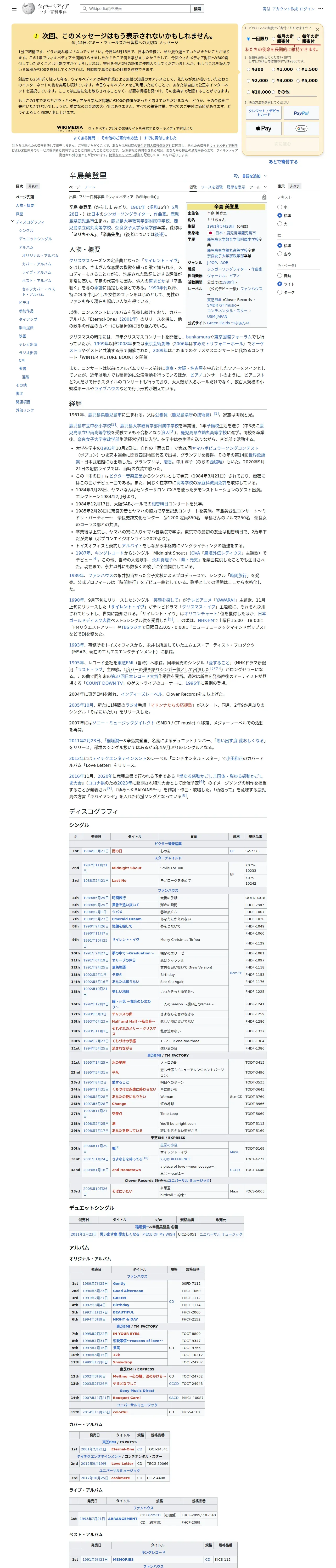The height and width of the screenshot is (1568, 336).
Task: Pay with PayPal
Action: 301,113
